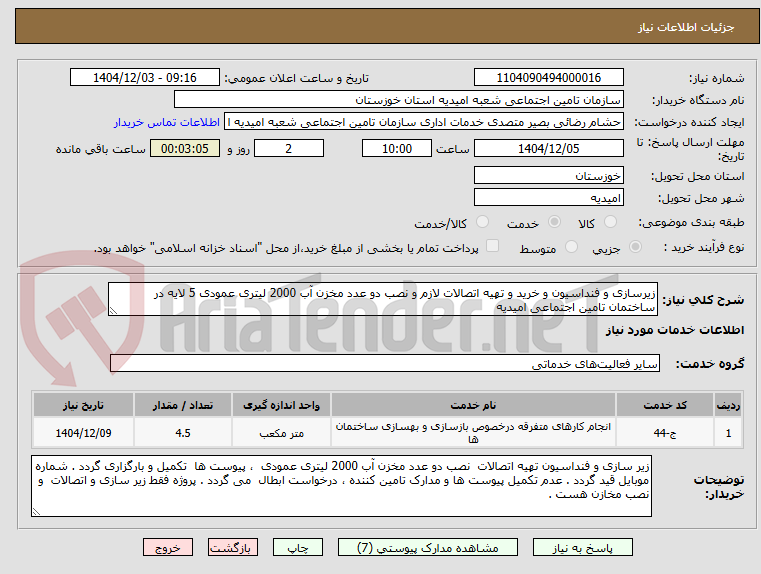Image resolution: width=761 pixels, height=574 pixels.
Task: Select the کالا/خدمت radio button
Action: tap(482, 222)
